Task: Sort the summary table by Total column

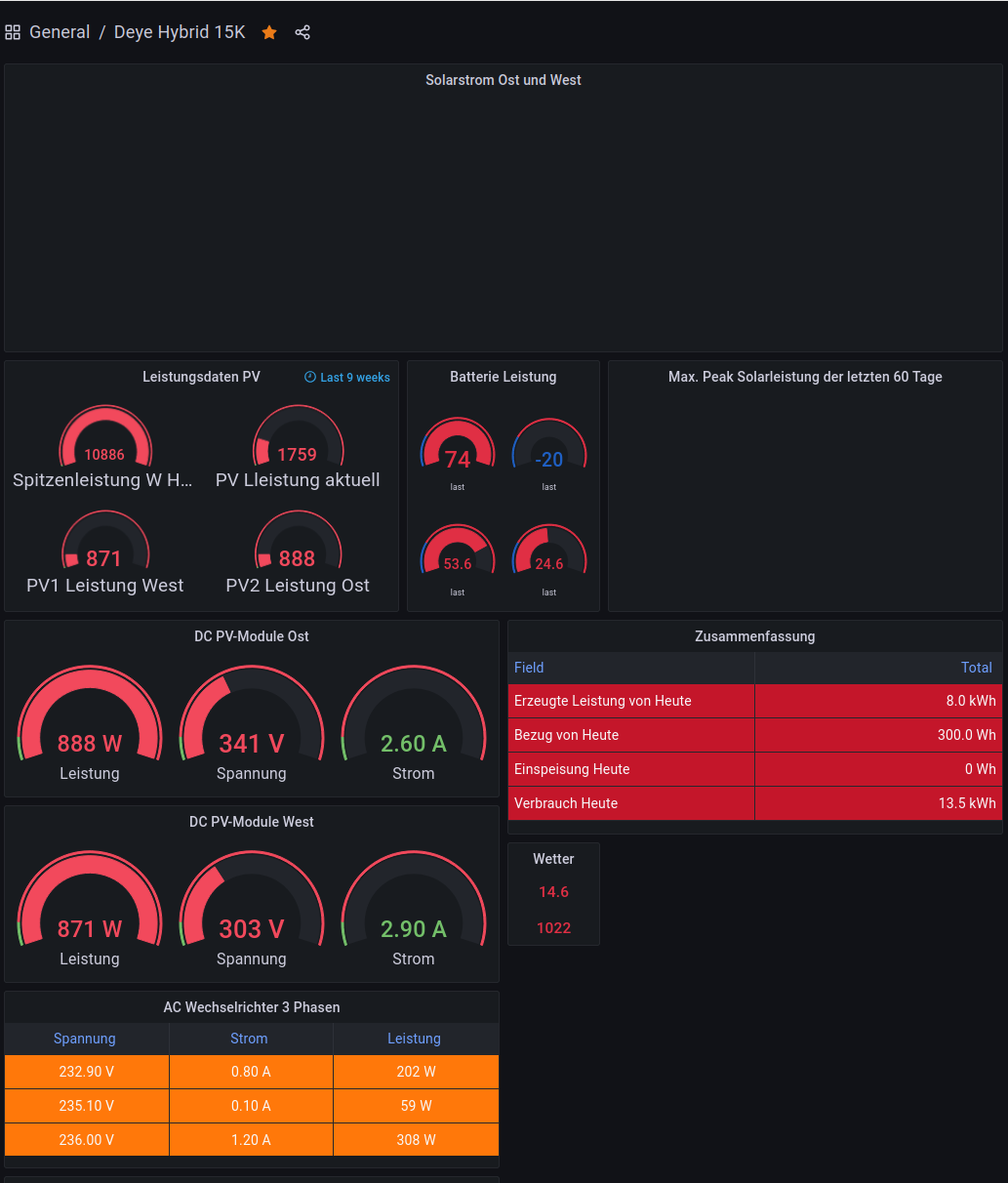Action: pos(976,668)
